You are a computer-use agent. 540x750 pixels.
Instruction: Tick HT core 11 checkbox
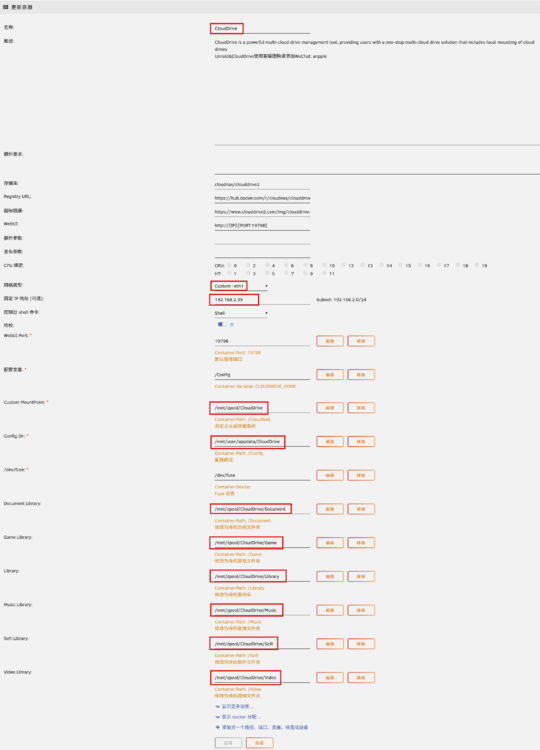[324, 273]
